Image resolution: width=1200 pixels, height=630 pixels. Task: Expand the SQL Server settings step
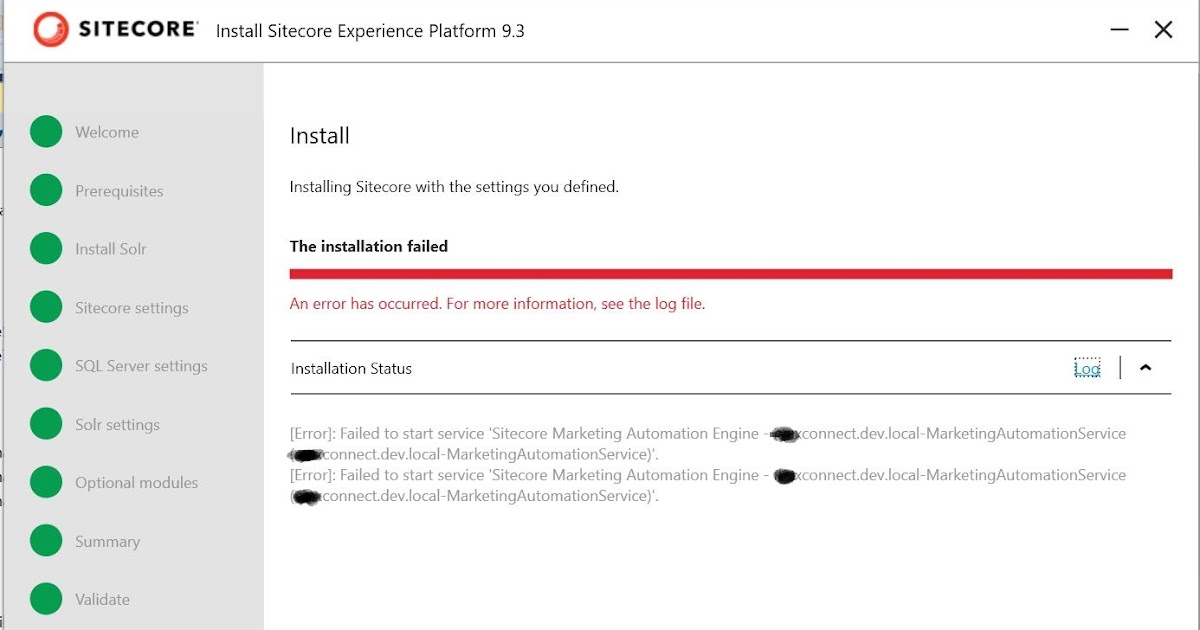(x=140, y=365)
